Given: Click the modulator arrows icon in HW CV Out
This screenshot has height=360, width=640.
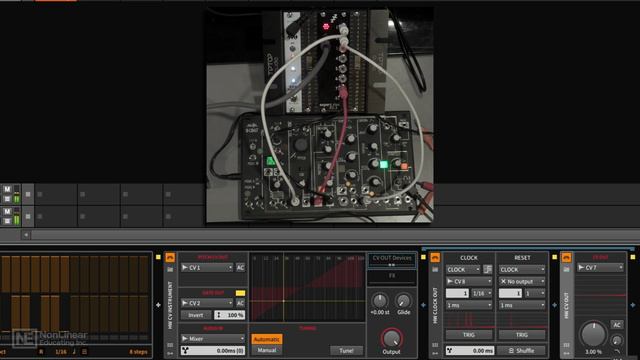Looking at the screenshot, I should point(566,353).
